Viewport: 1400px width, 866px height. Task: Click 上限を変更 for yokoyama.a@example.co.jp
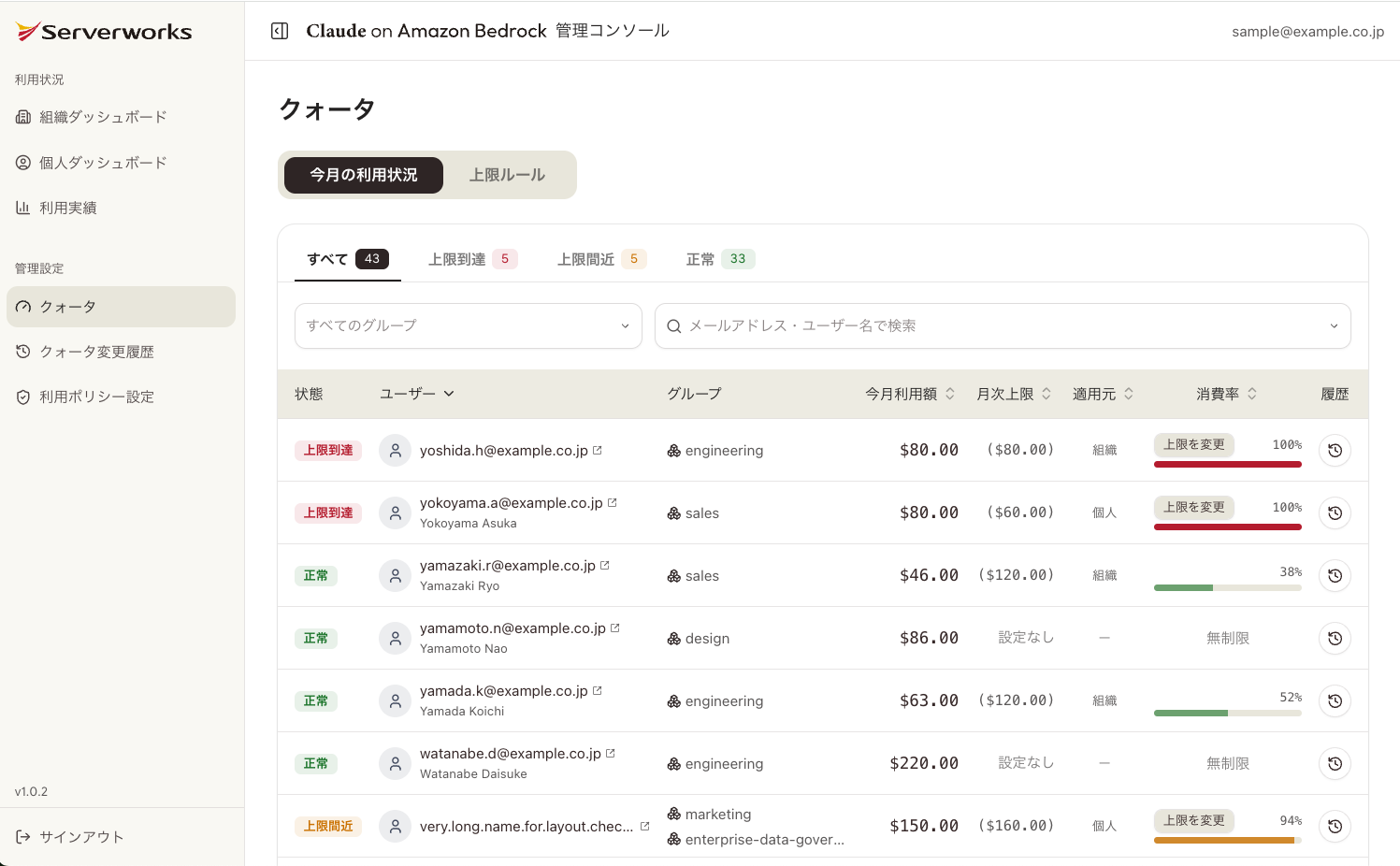click(1194, 507)
